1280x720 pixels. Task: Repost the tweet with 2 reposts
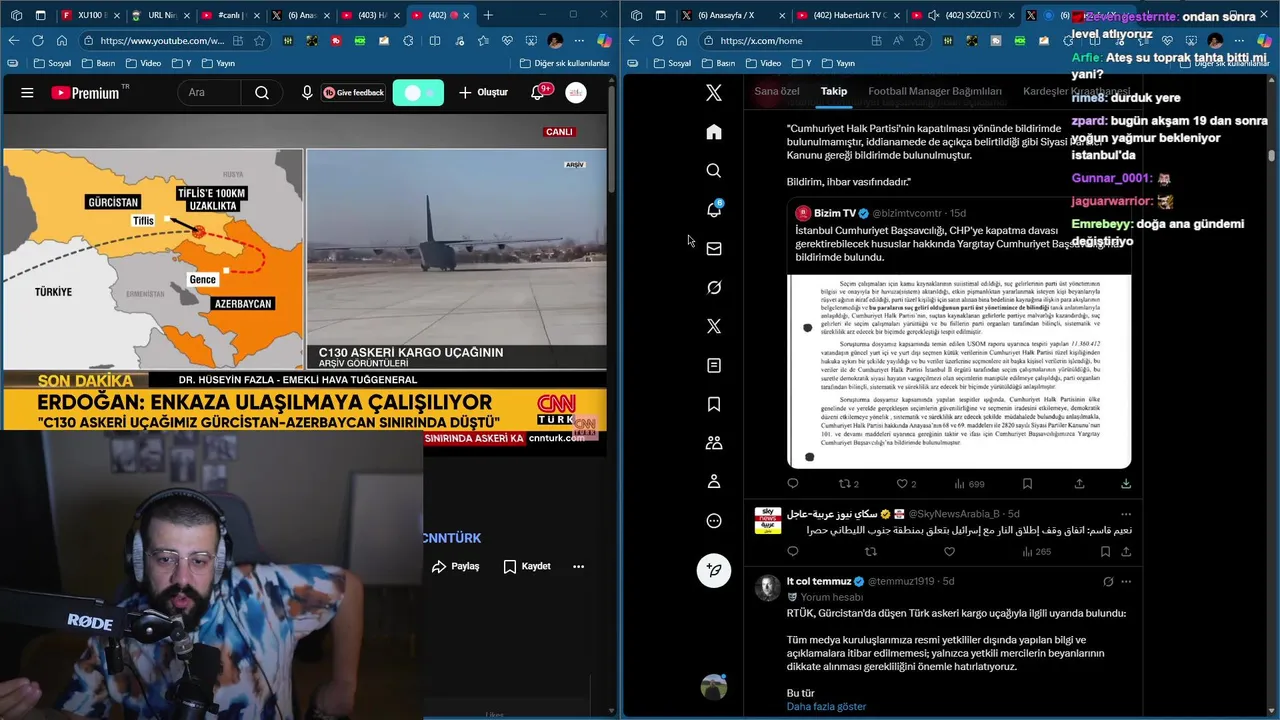click(849, 484)
